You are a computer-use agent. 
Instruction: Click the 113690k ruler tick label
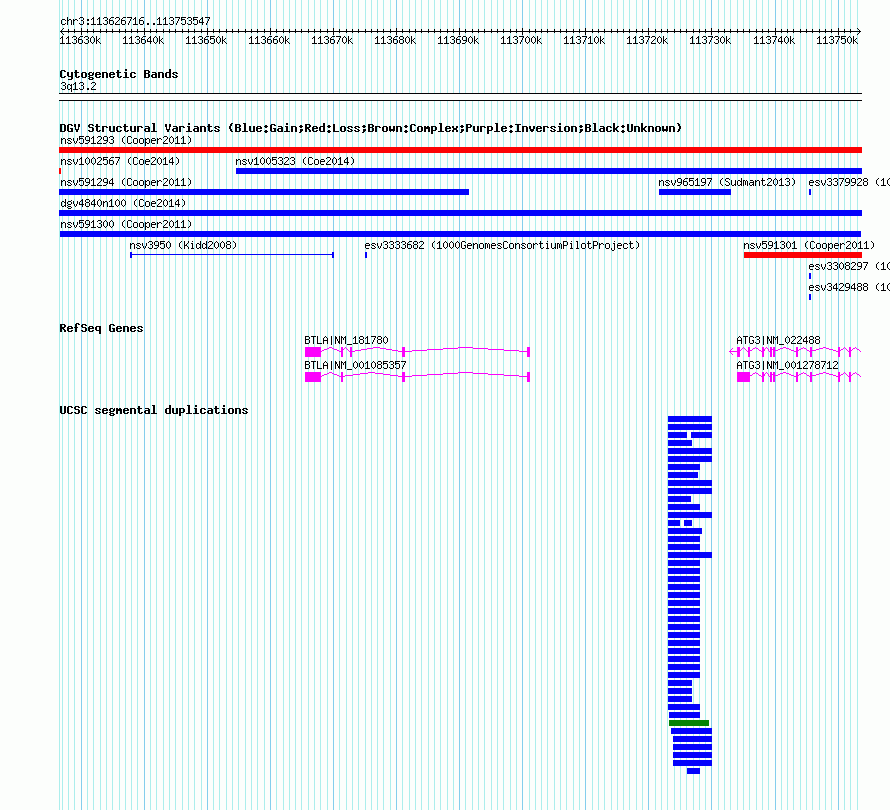(458, 40)
